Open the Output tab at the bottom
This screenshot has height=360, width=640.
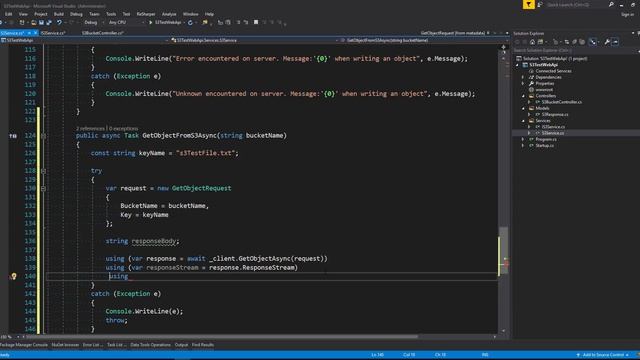point(181,345)
